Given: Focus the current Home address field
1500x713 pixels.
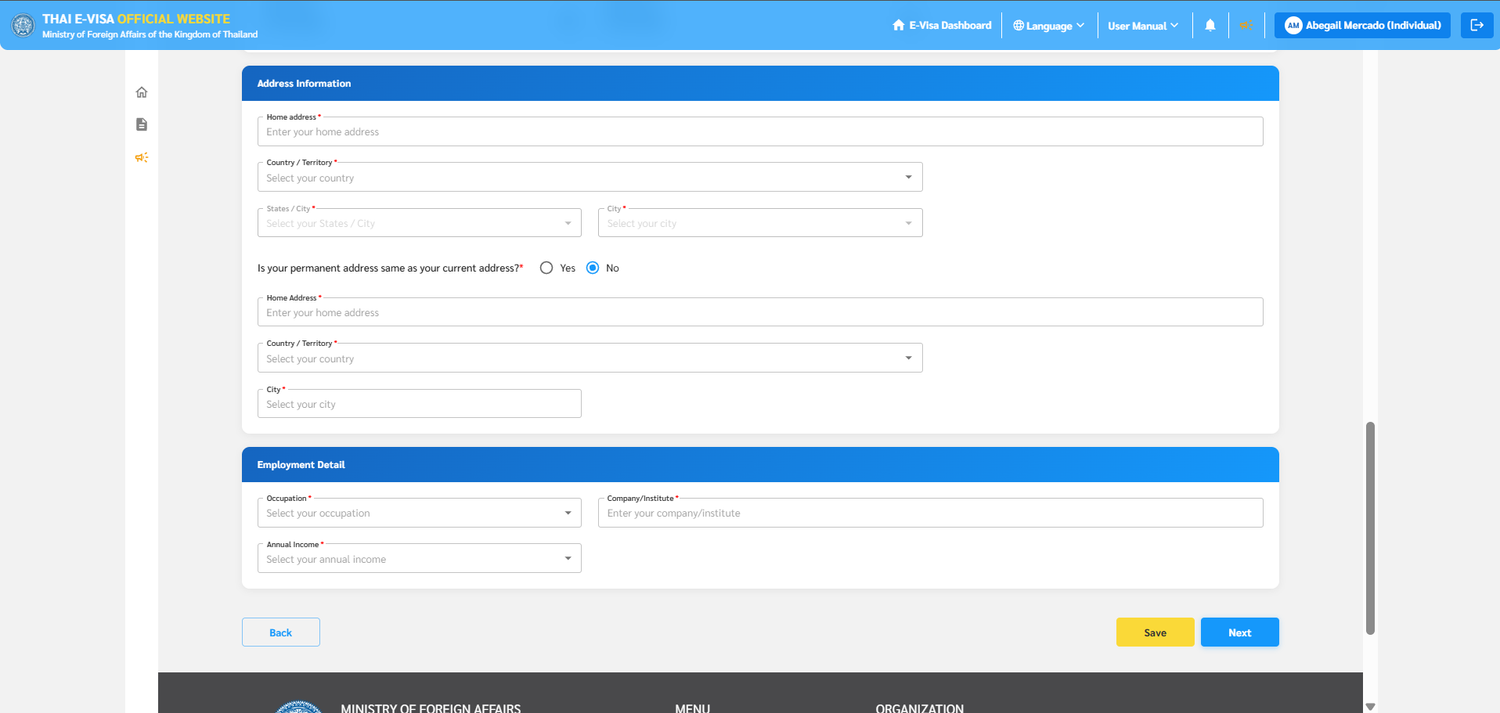Looking at the screenshot, I should coord(760,132).
